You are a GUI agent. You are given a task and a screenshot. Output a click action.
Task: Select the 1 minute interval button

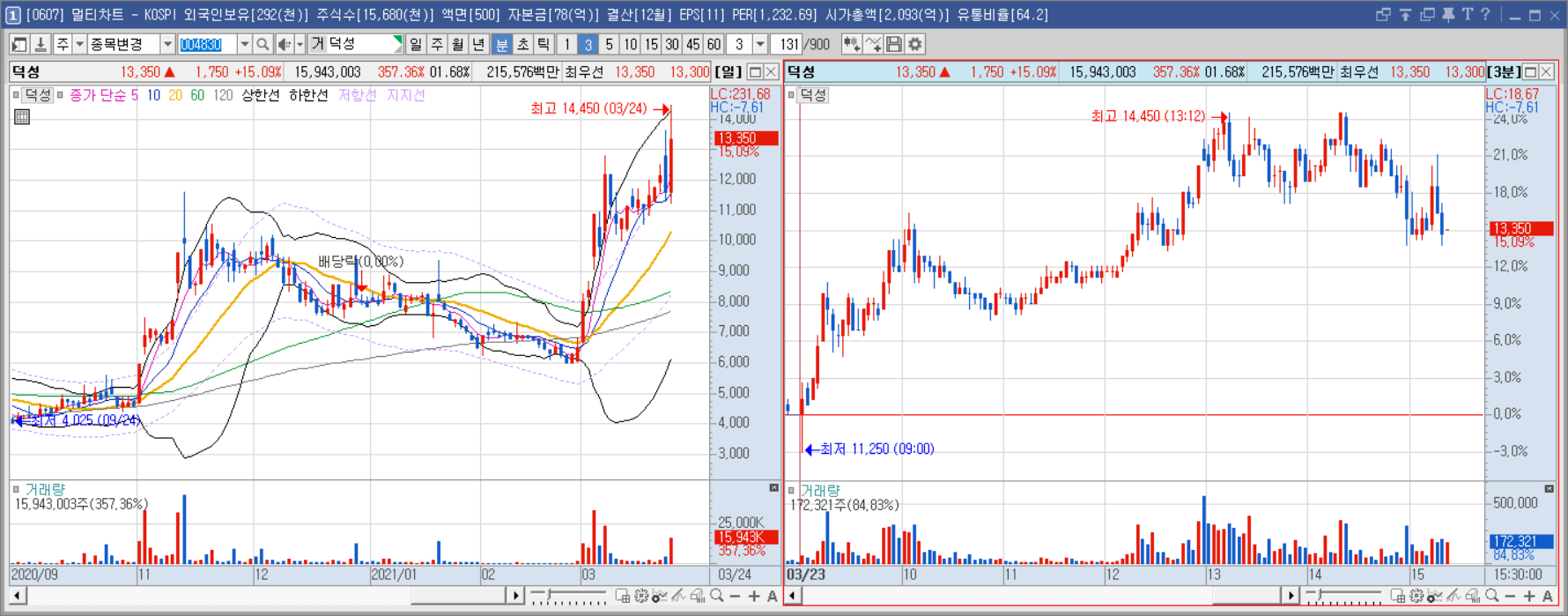[567, 44]
